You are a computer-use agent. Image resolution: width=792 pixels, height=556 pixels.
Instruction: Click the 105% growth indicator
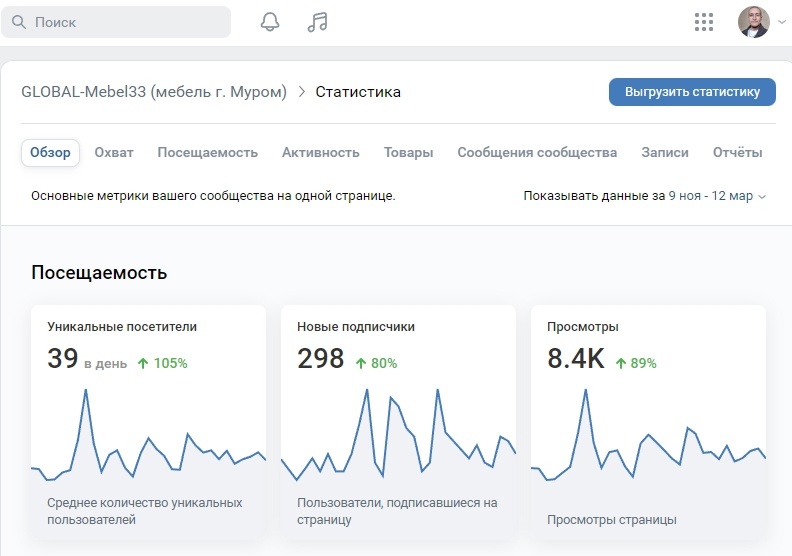tap(162, 363)
